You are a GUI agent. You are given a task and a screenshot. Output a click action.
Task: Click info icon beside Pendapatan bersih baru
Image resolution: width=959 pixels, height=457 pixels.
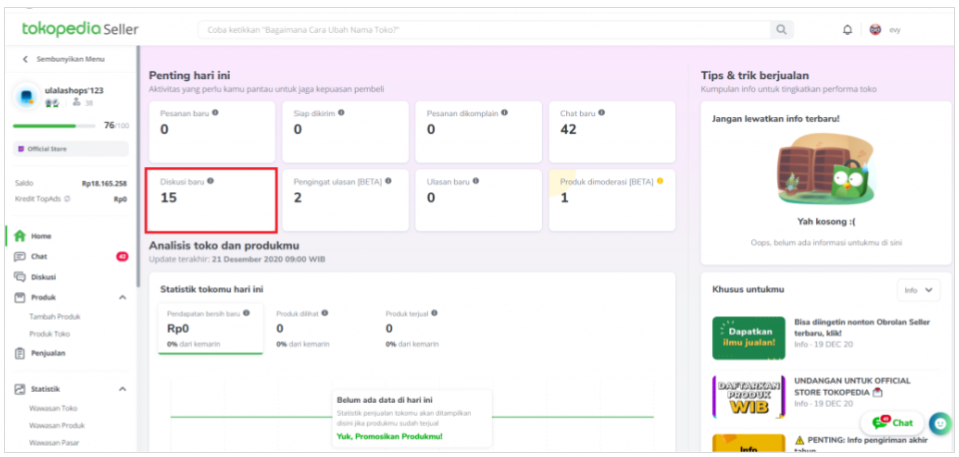246,313
